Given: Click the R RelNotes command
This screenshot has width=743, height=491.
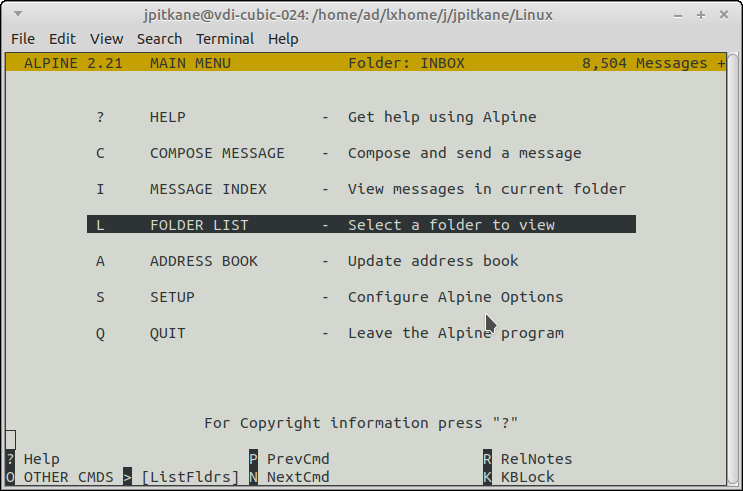Looking at the screenshot, I should (527, 459).
